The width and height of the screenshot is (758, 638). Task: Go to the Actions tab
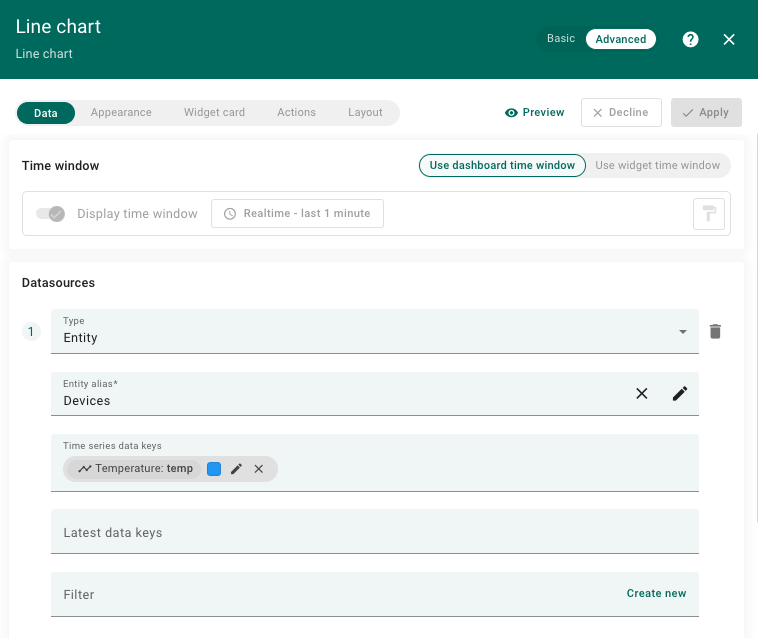click(296, 113)
